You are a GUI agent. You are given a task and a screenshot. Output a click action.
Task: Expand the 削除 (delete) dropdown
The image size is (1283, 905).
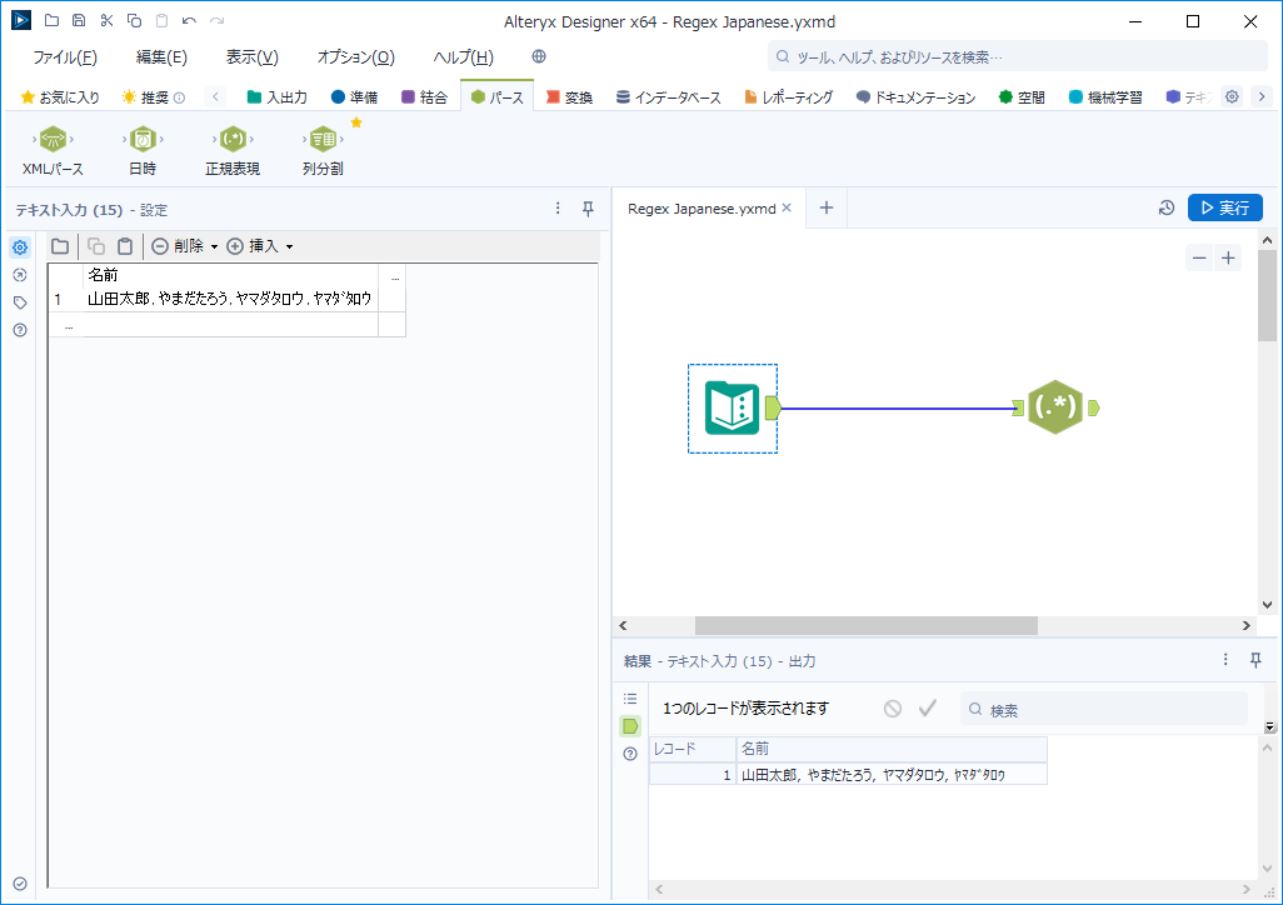(214, 246)
